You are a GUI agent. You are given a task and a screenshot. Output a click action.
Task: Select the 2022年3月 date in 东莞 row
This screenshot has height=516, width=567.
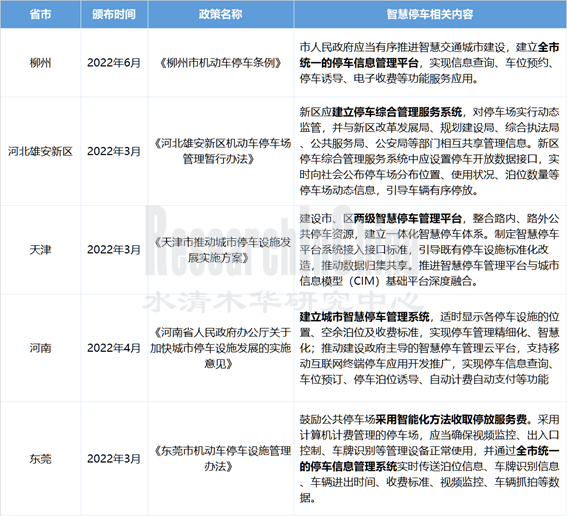coord(114,459)
